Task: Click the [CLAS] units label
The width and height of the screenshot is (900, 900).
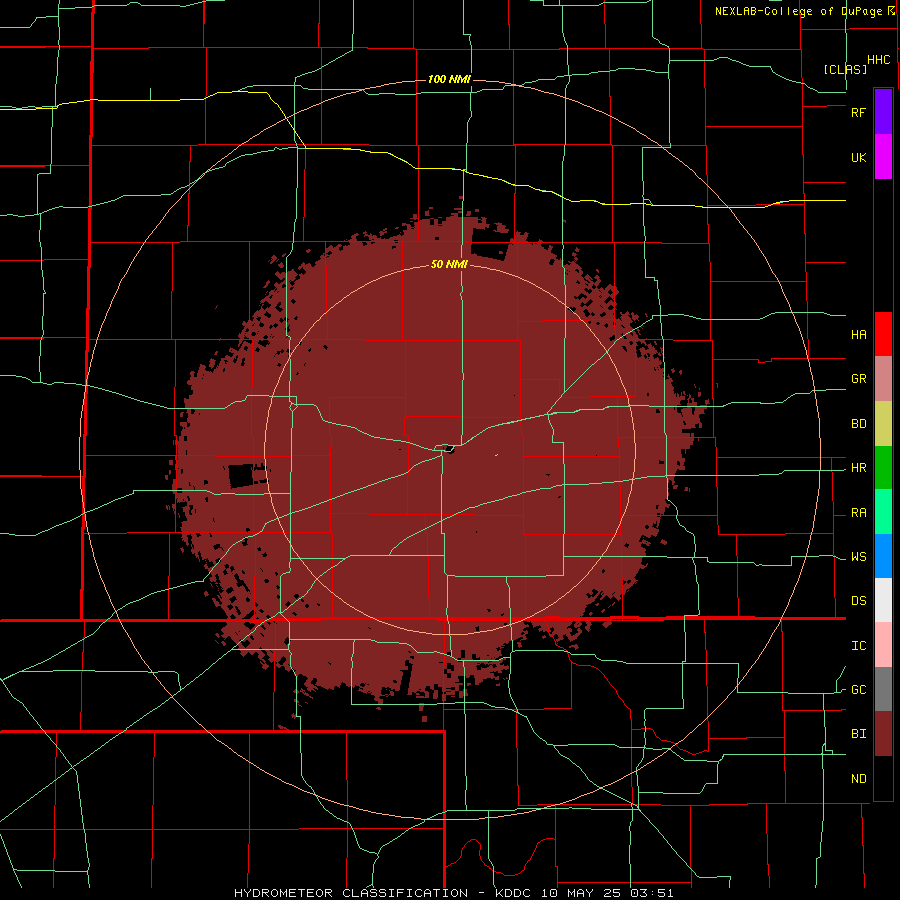Action: coord(845,69)
